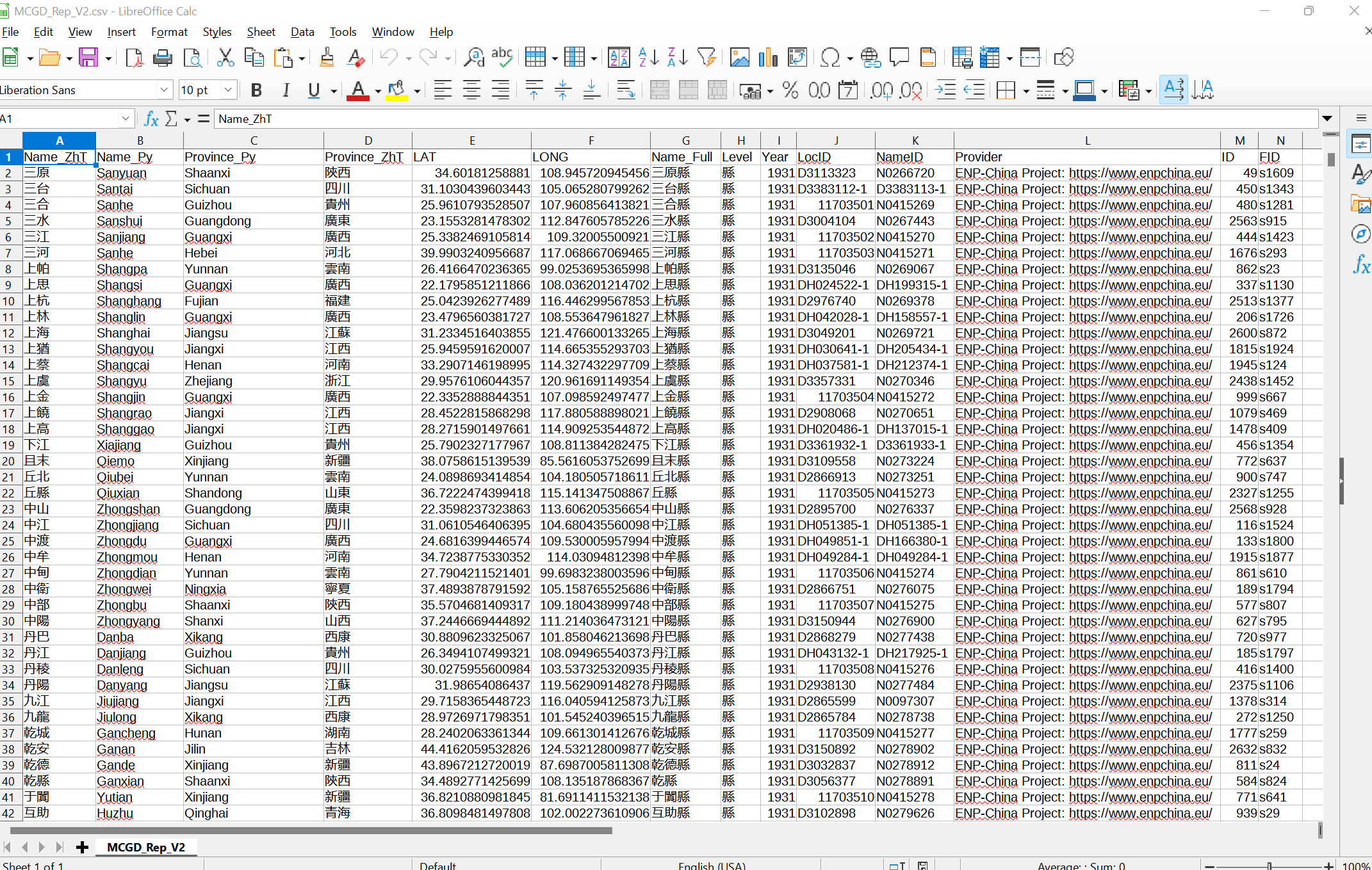
Task: Click the AutoFilter funnel icon
Action: tap(706, 58)
